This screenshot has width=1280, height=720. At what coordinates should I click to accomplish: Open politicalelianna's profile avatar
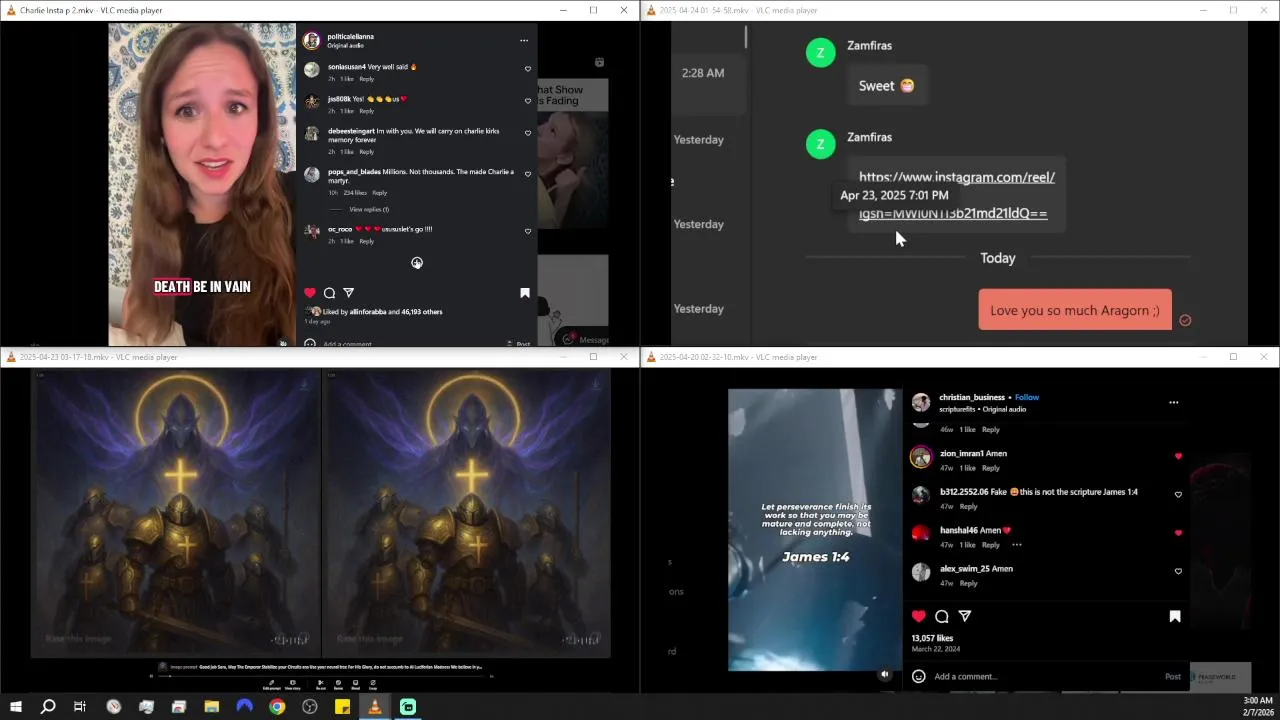click(311, 41)
